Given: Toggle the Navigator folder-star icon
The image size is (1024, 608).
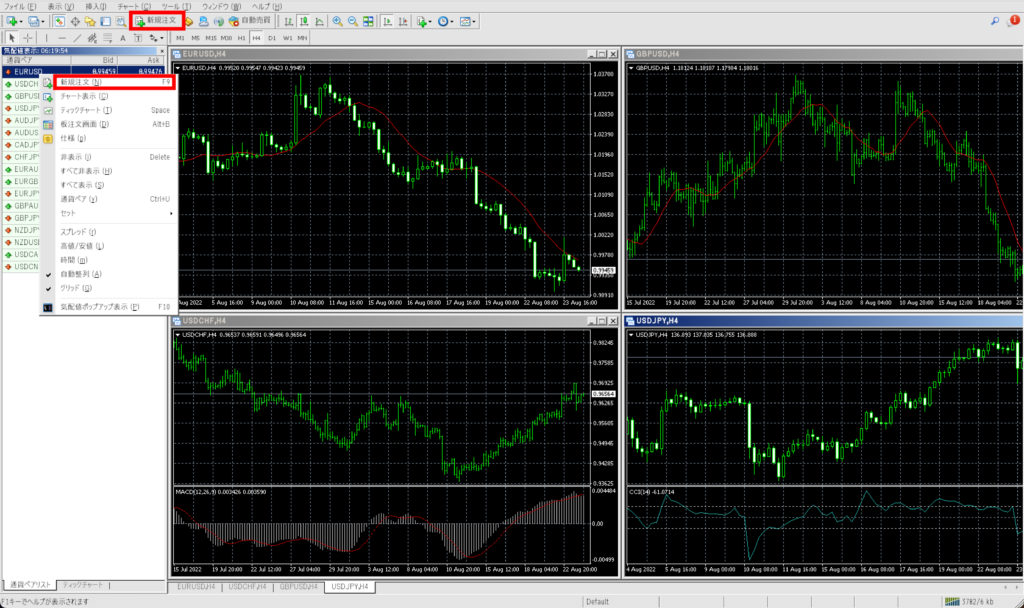Looking at the screenshot, I should 90,22.
